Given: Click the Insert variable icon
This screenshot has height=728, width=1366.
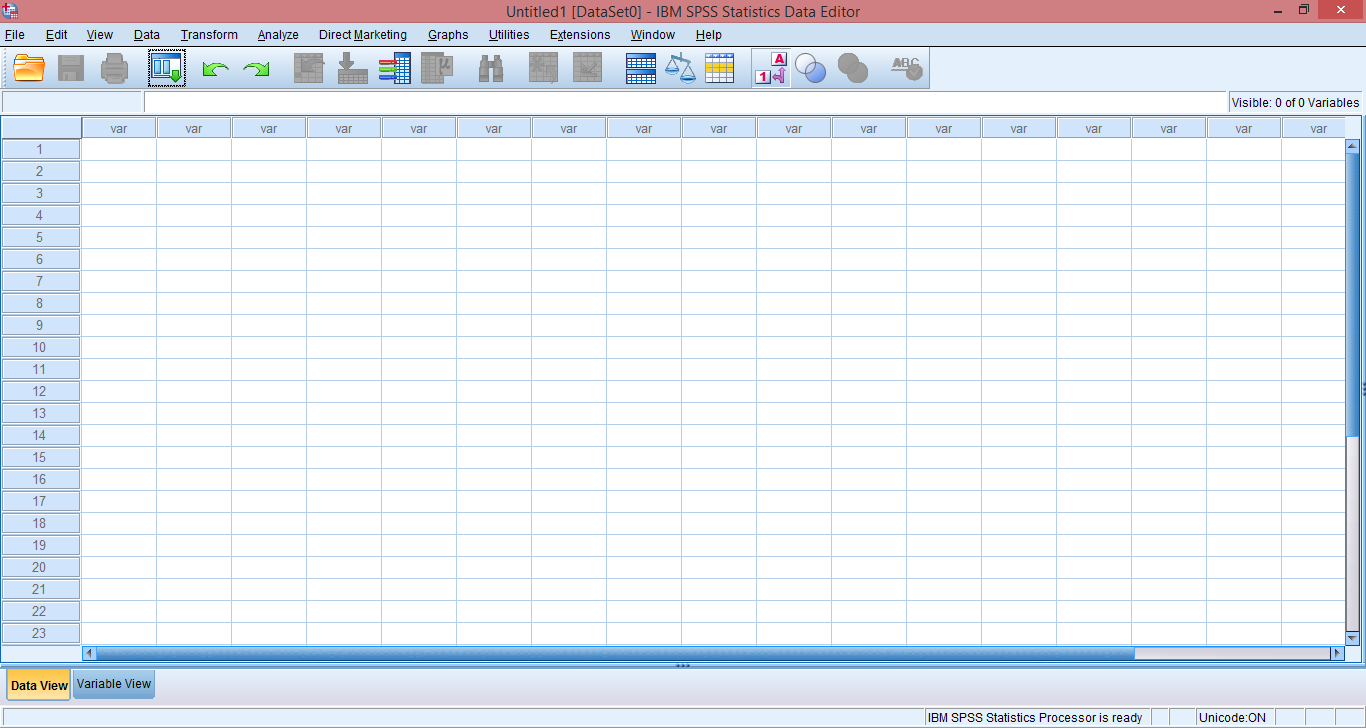Looking at the screenshot, I should pyautogui.click(x=587, y=68).
